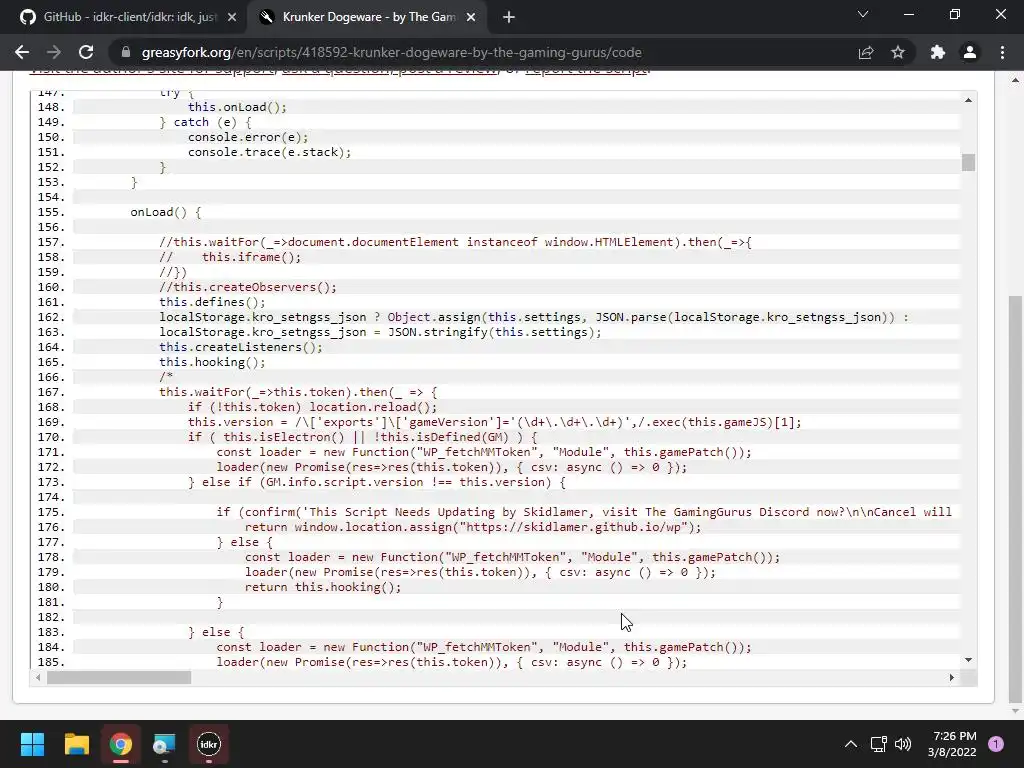Click the code box scroll-right arrow
The width and height of the screenshot is (1024, 768).
click(952, 677)
